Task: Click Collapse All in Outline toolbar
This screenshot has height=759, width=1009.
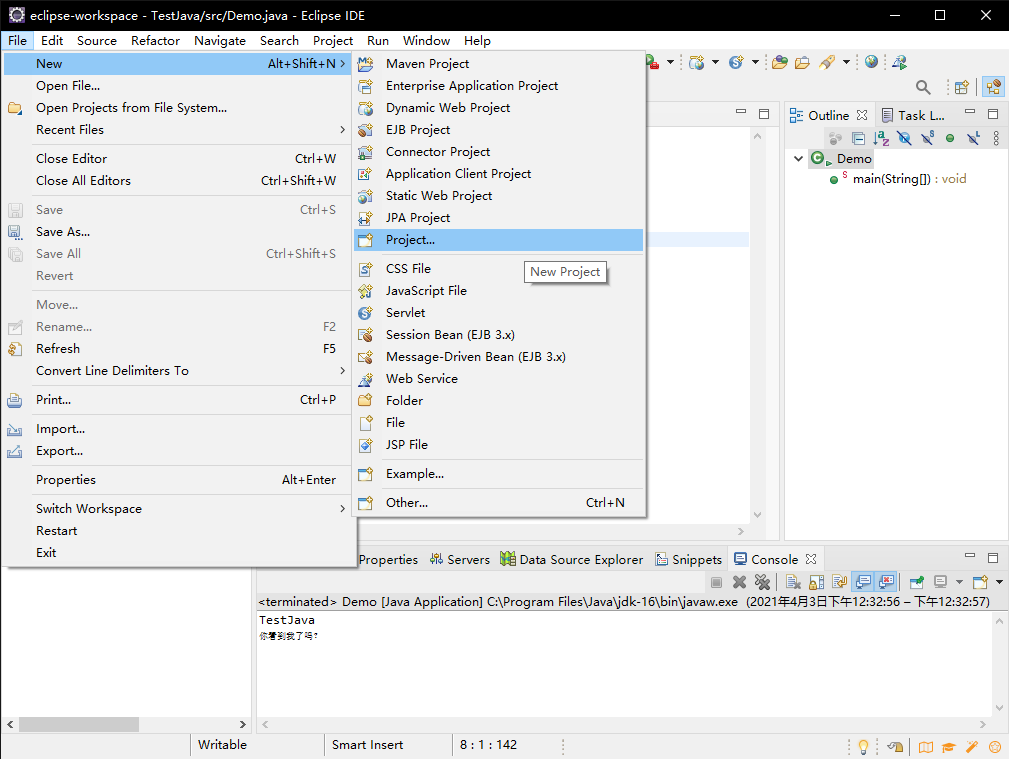Action: point(858,138)
